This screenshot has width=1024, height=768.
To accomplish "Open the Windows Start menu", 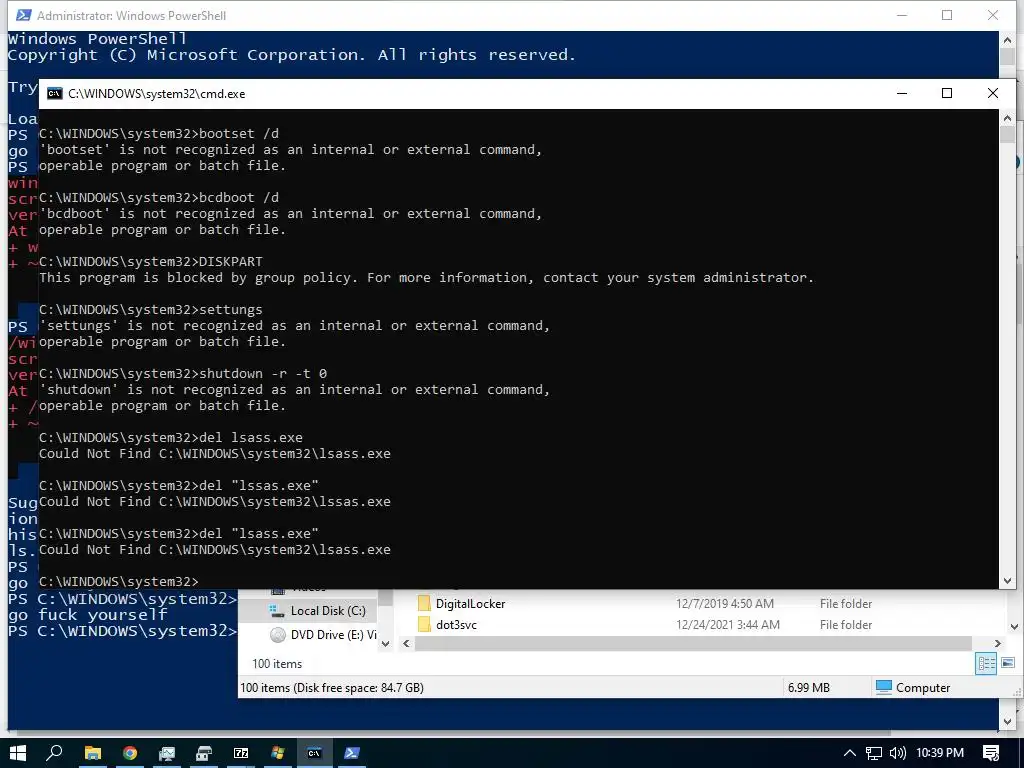I will tap(18, 753).
